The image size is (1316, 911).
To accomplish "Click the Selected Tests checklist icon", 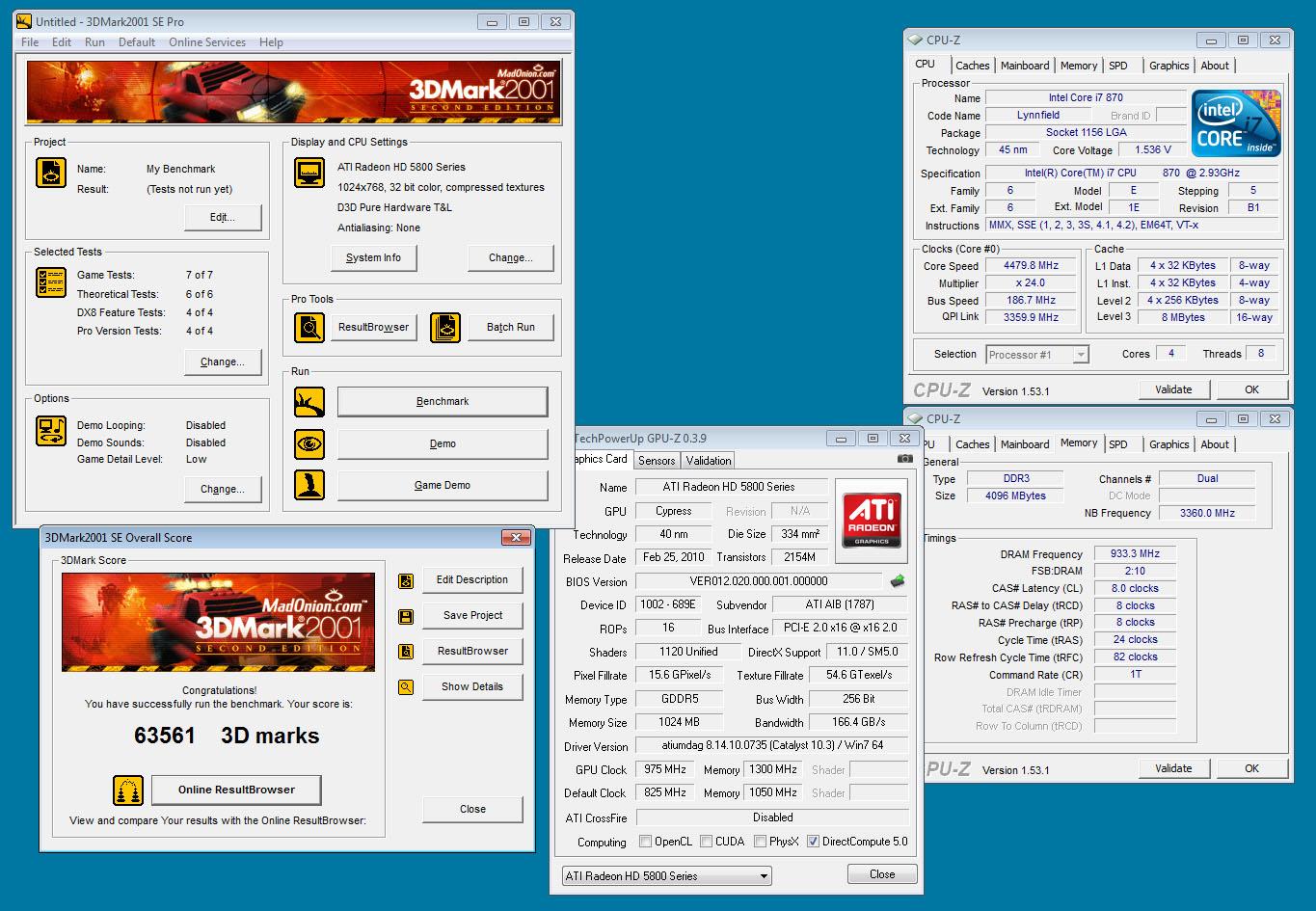I will tap(51, 281).
